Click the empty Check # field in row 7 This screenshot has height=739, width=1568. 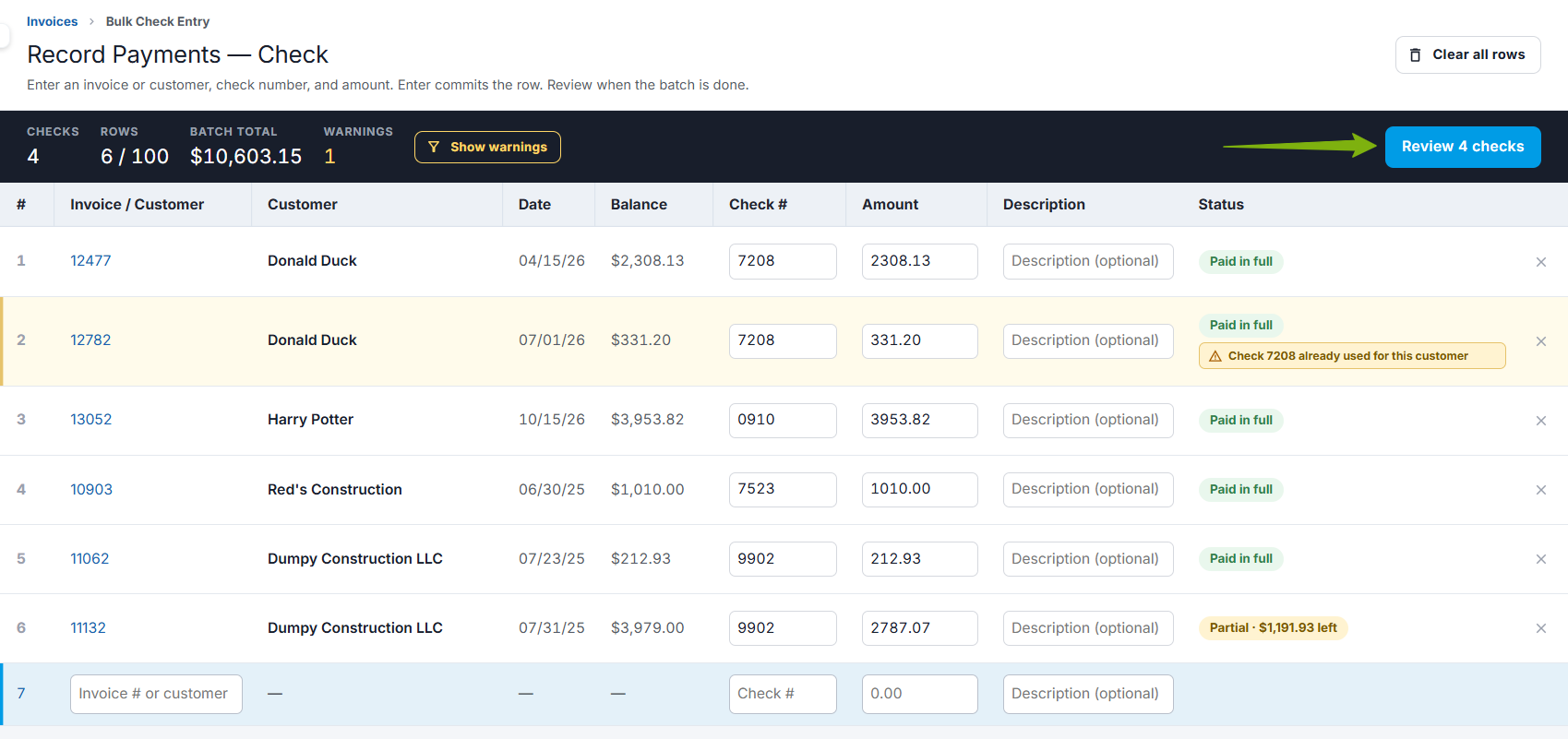pyautogui.click(x=783, y=694)
